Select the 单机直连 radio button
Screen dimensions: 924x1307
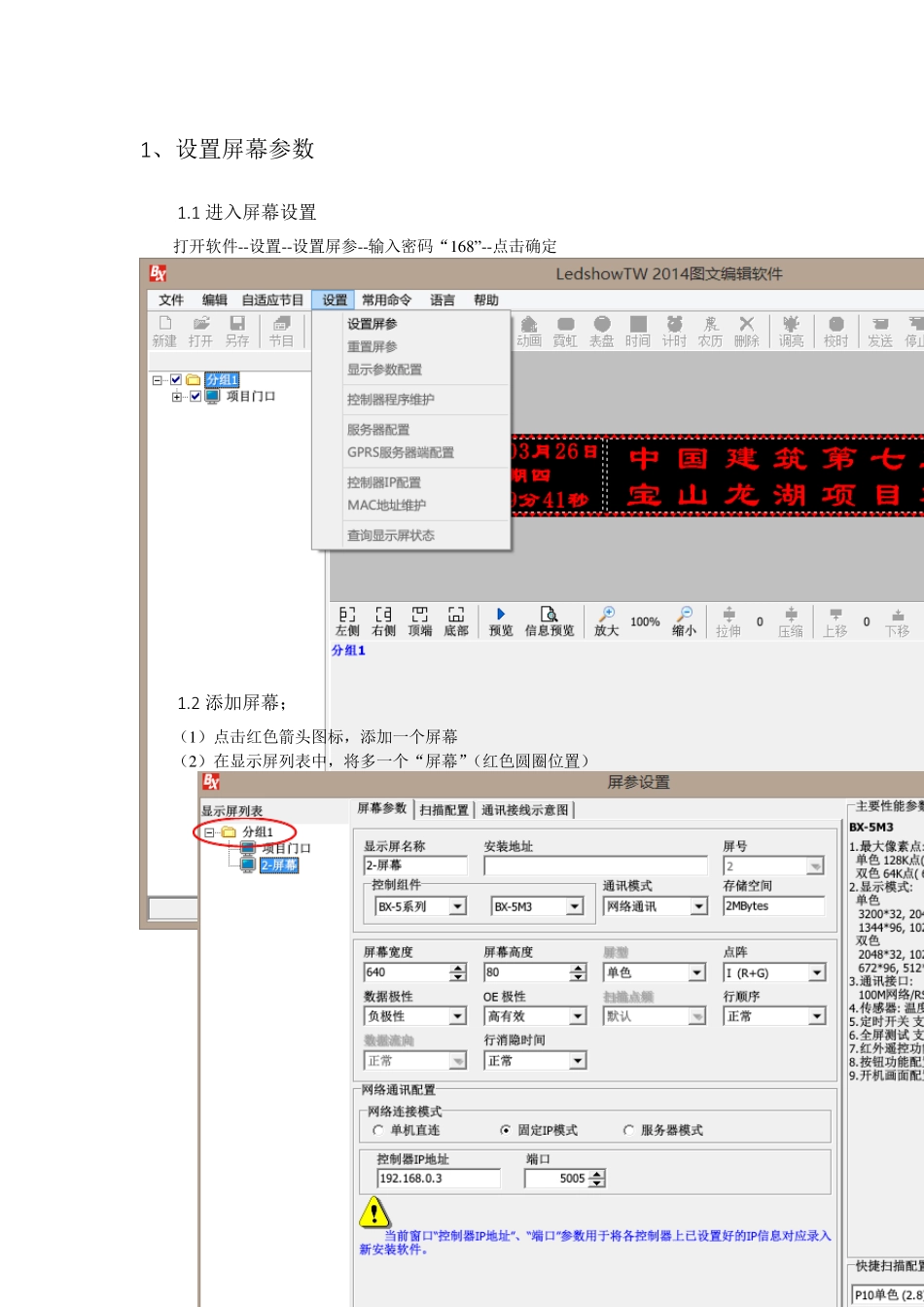[378, 1130]
